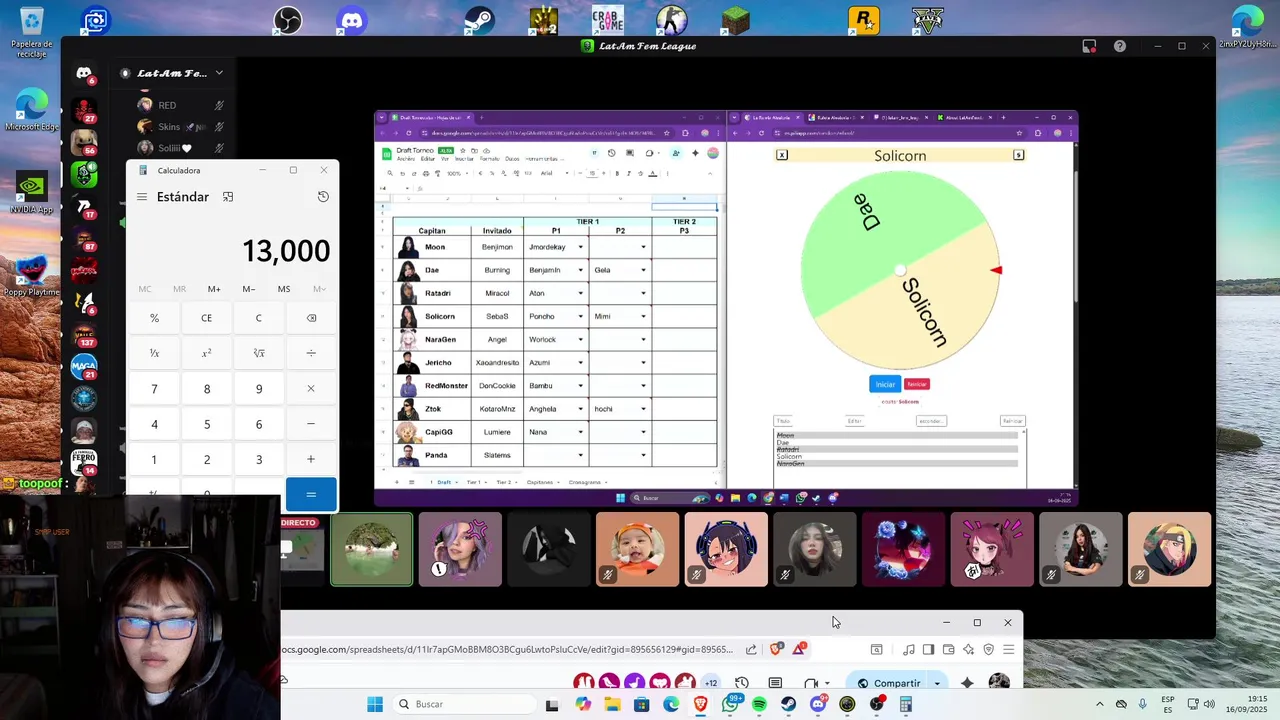
Task: Switch to Capitanes sheet tab
Action: [x=540, y=482]
